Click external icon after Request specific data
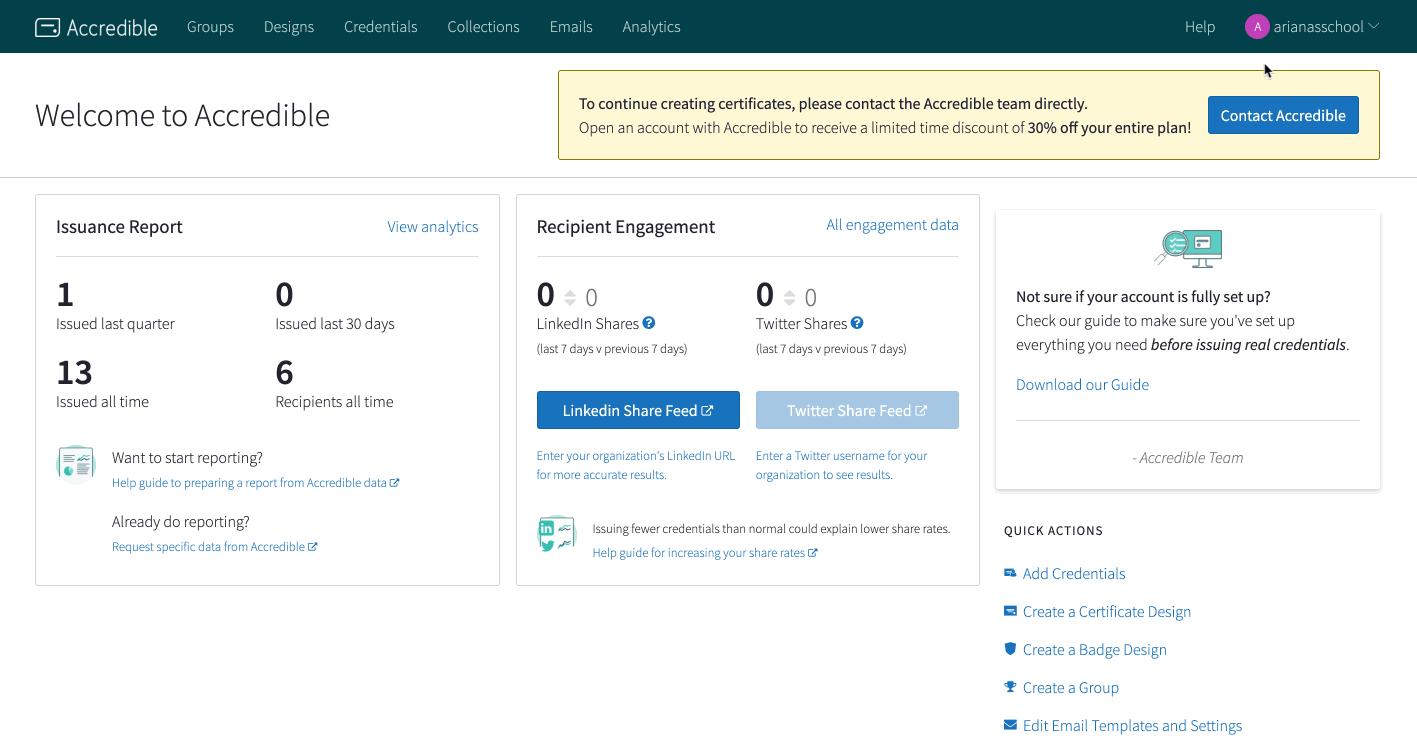This screenshot has width=1417, height=755. point(313,547)
